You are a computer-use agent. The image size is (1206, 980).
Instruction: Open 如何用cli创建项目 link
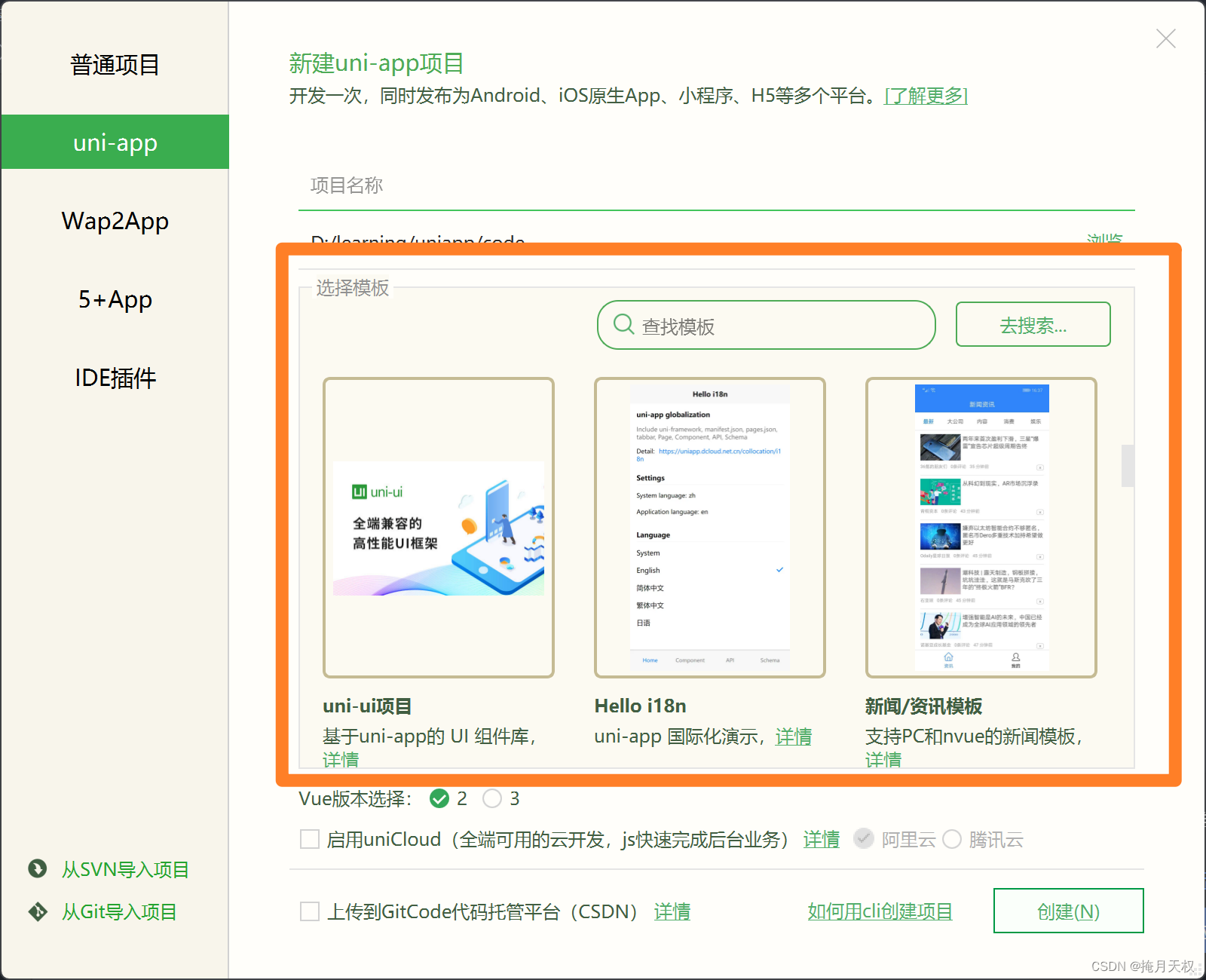pos(880,911)
